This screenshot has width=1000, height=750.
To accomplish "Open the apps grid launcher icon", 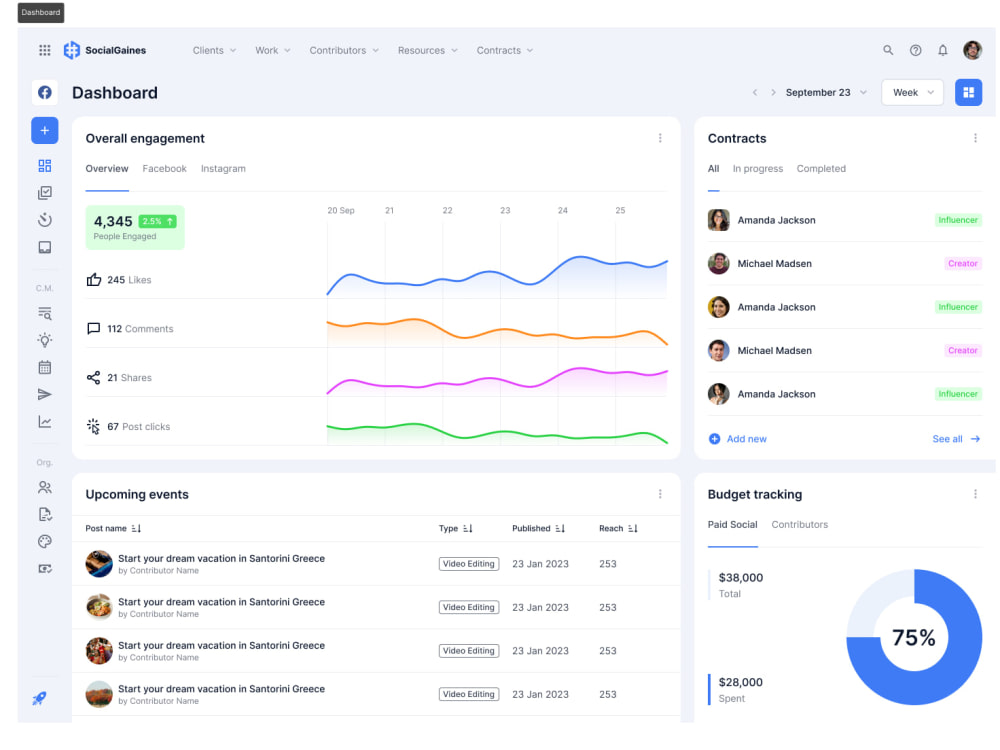I will (x=45, y=50).
